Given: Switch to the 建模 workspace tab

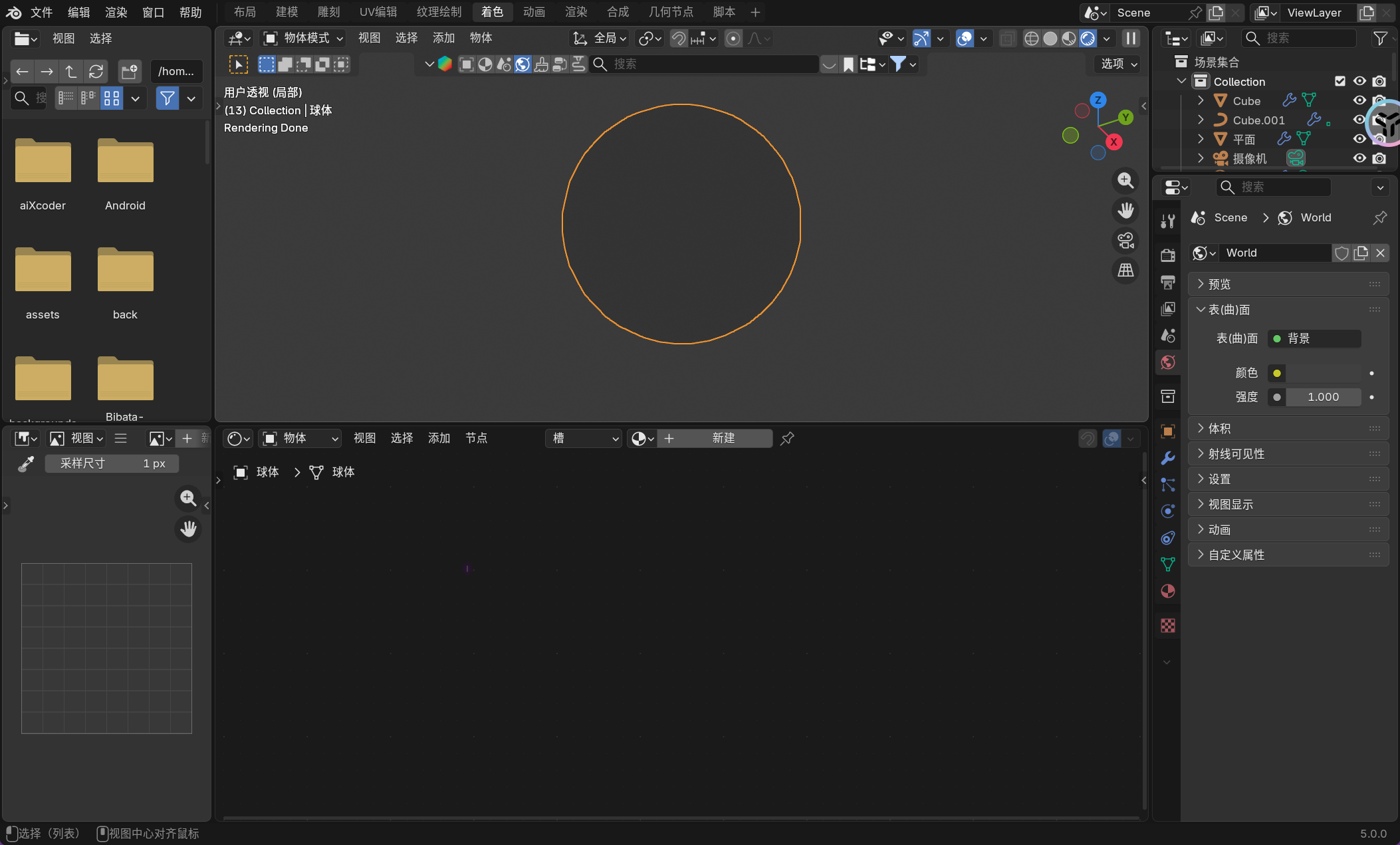Looking at the screenshot, I should pos(287,12).
